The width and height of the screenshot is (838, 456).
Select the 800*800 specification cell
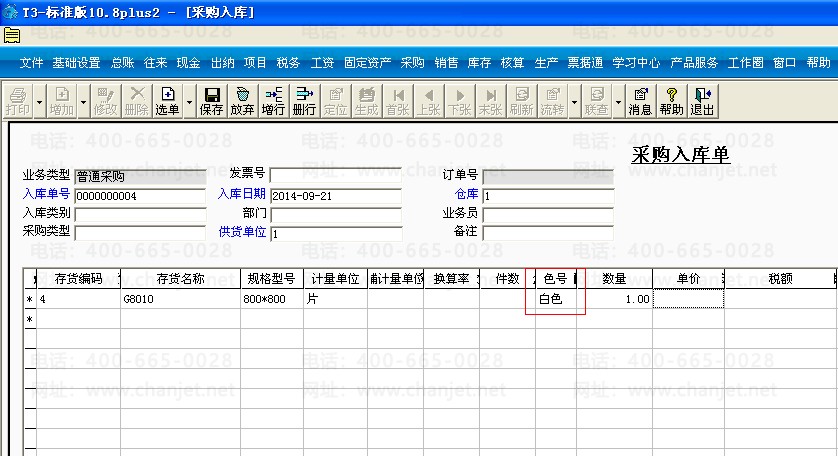pos(272,299)
